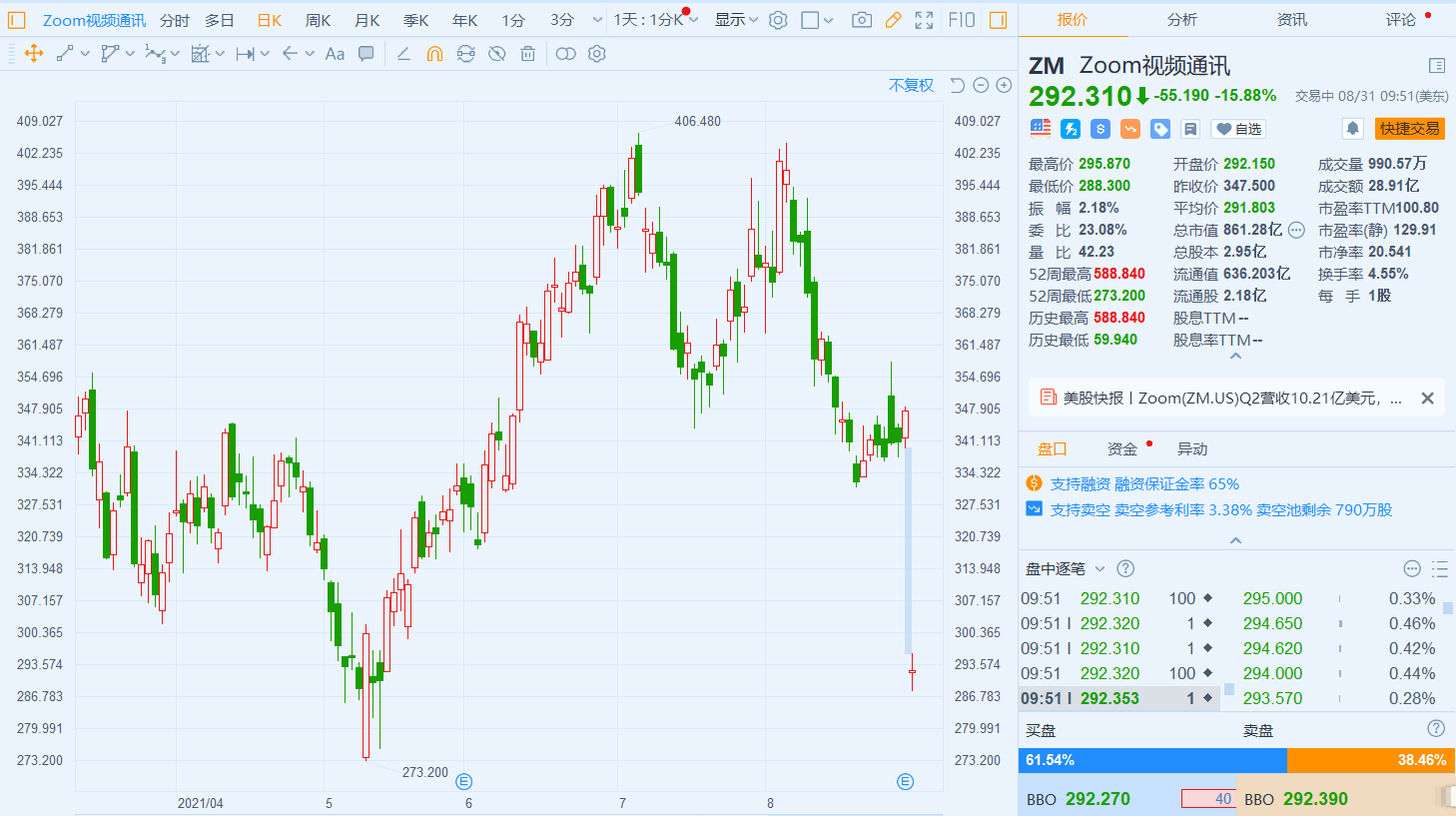Open the 资金 capital flow tab
The image size is (1456, 816).
coord(1122,448)
